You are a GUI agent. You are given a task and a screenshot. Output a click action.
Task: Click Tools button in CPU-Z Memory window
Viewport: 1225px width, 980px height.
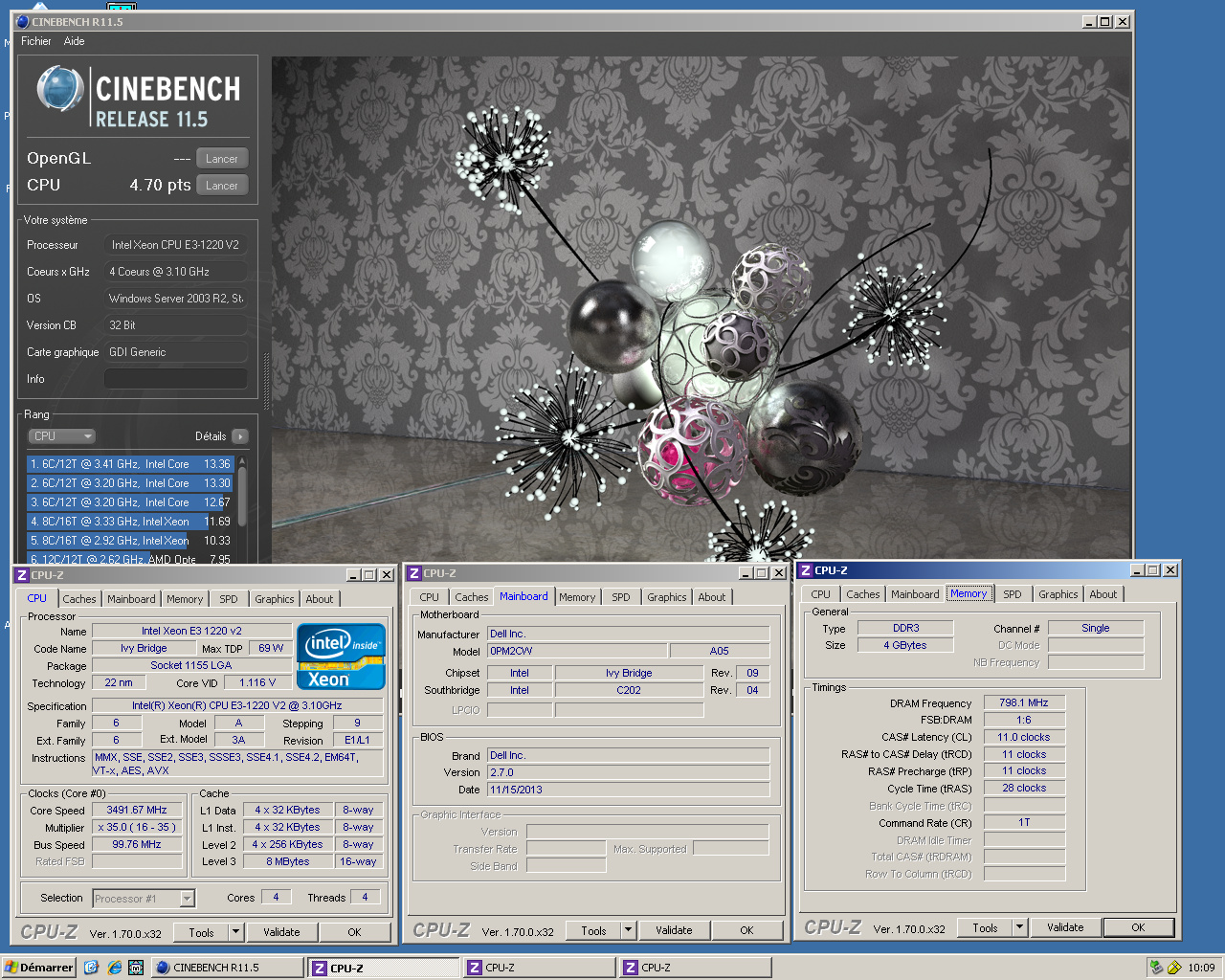[986, 927]
